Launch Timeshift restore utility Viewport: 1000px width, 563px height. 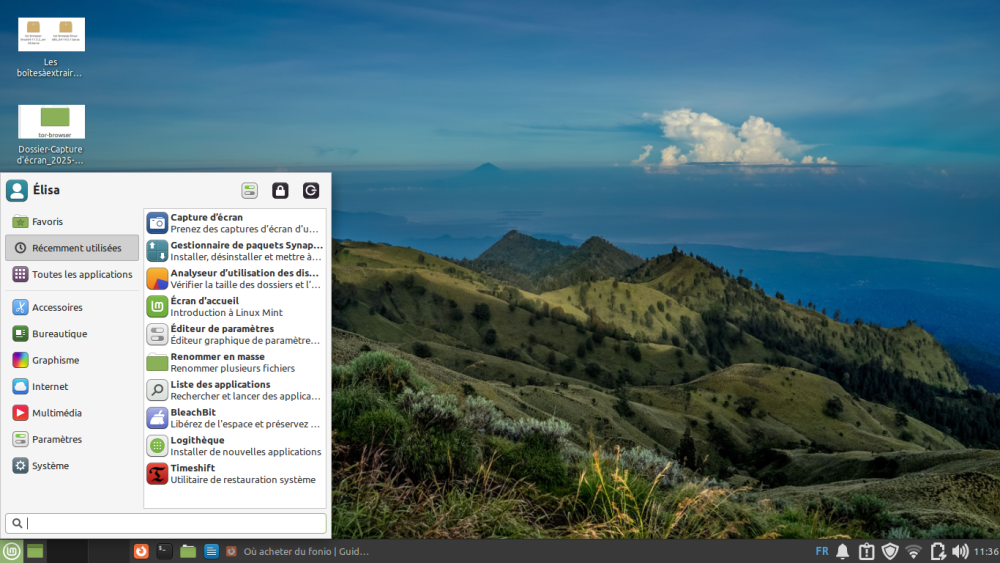(235, 474)
